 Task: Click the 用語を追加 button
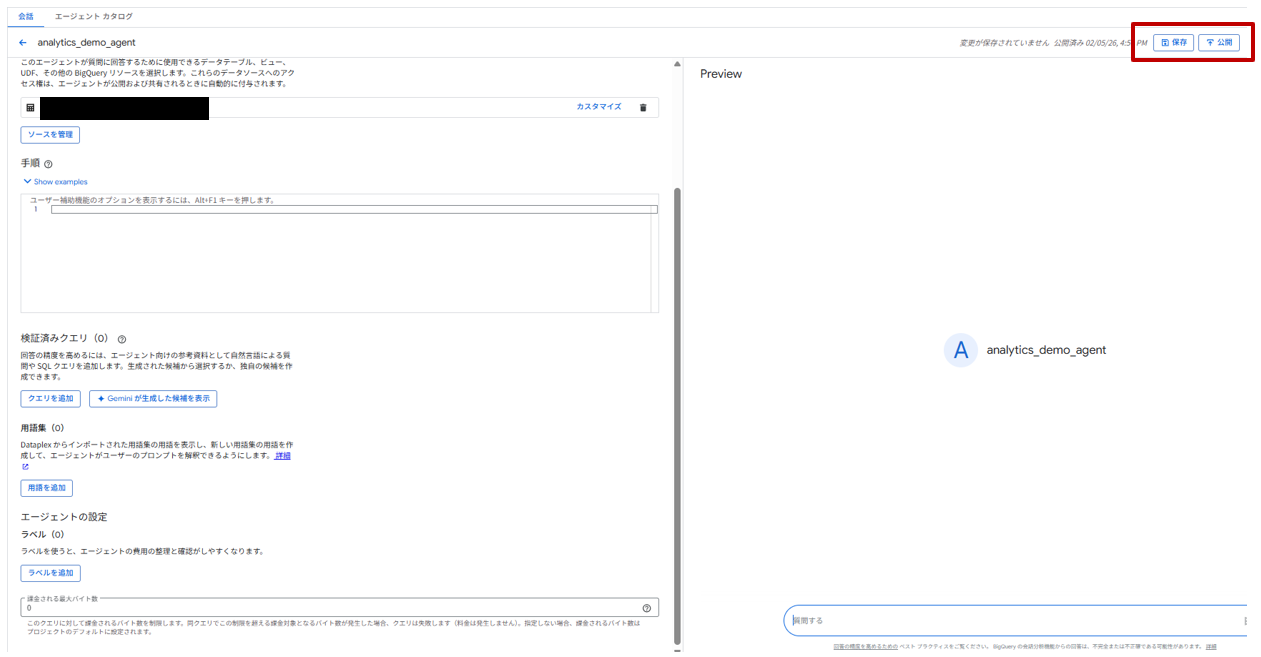(47, 488)
